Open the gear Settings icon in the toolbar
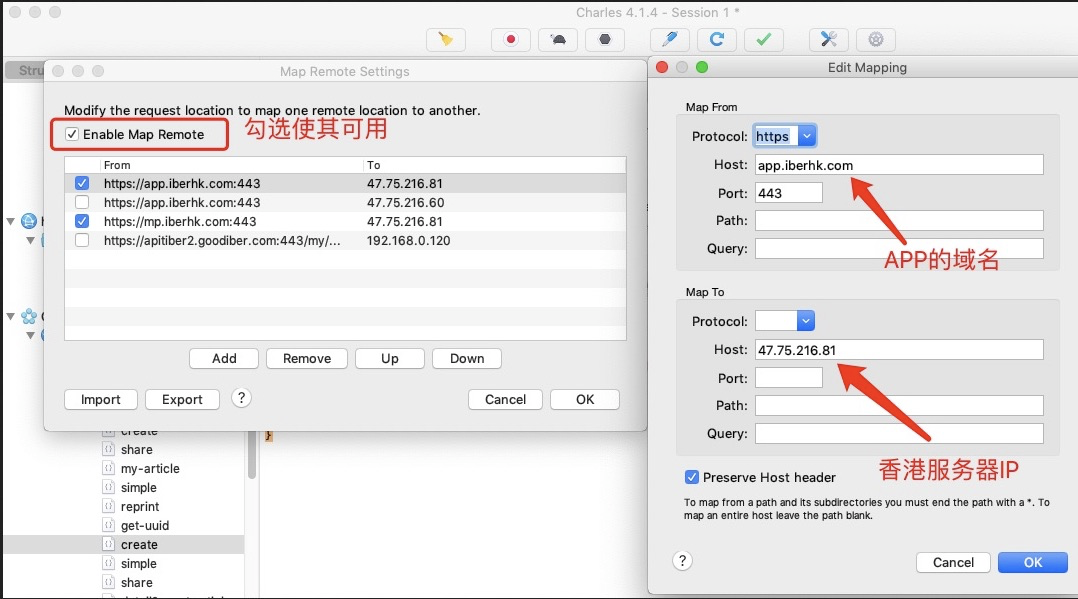The image size is (1078, 599). 875,39
